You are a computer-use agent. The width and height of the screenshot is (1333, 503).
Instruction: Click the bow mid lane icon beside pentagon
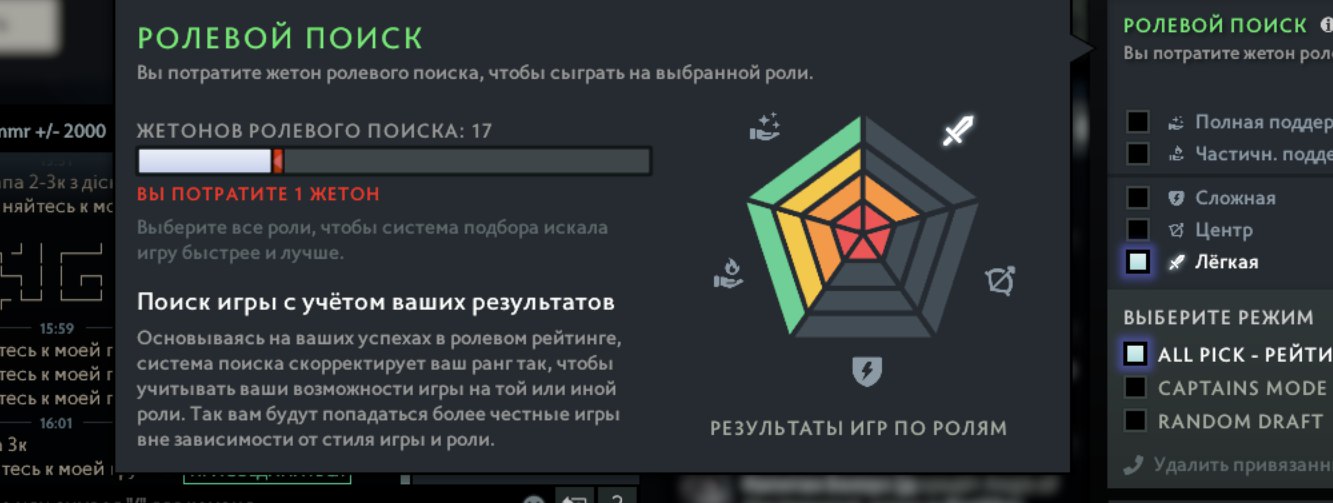pyautogui.click(x=1000, y=281)
